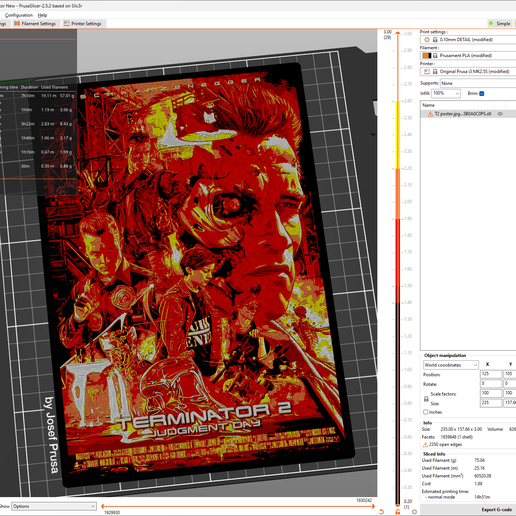
Task: Click the Rotate X field
Action: click(491, 384)
